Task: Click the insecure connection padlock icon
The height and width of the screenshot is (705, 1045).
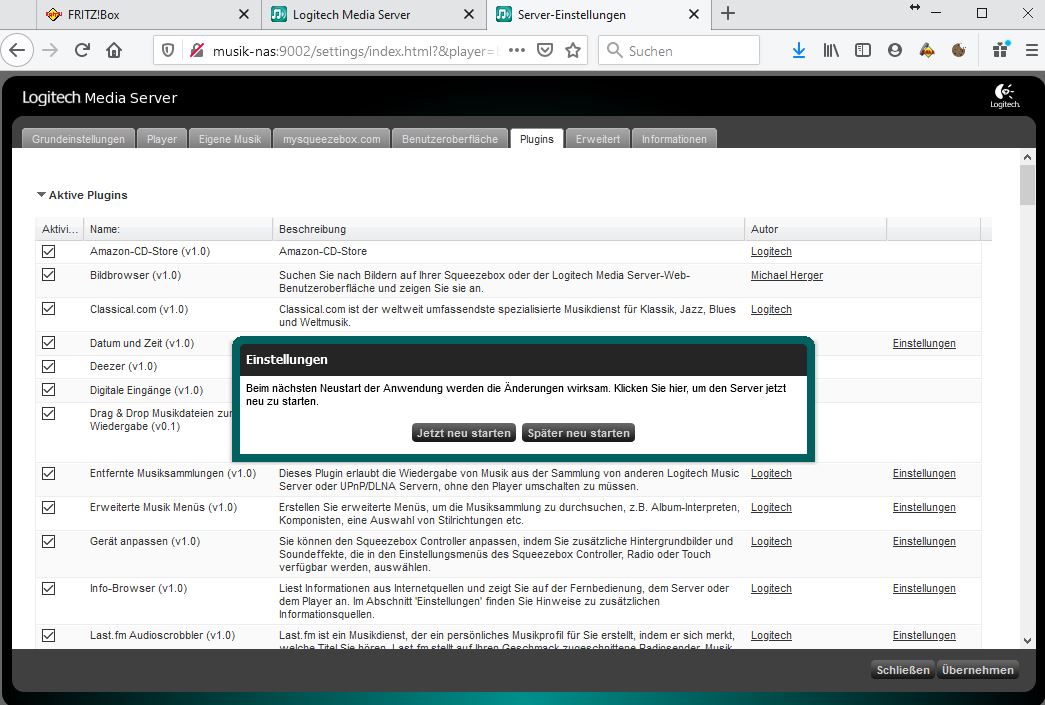Action: pyautogui.click(x=197, y=51)
